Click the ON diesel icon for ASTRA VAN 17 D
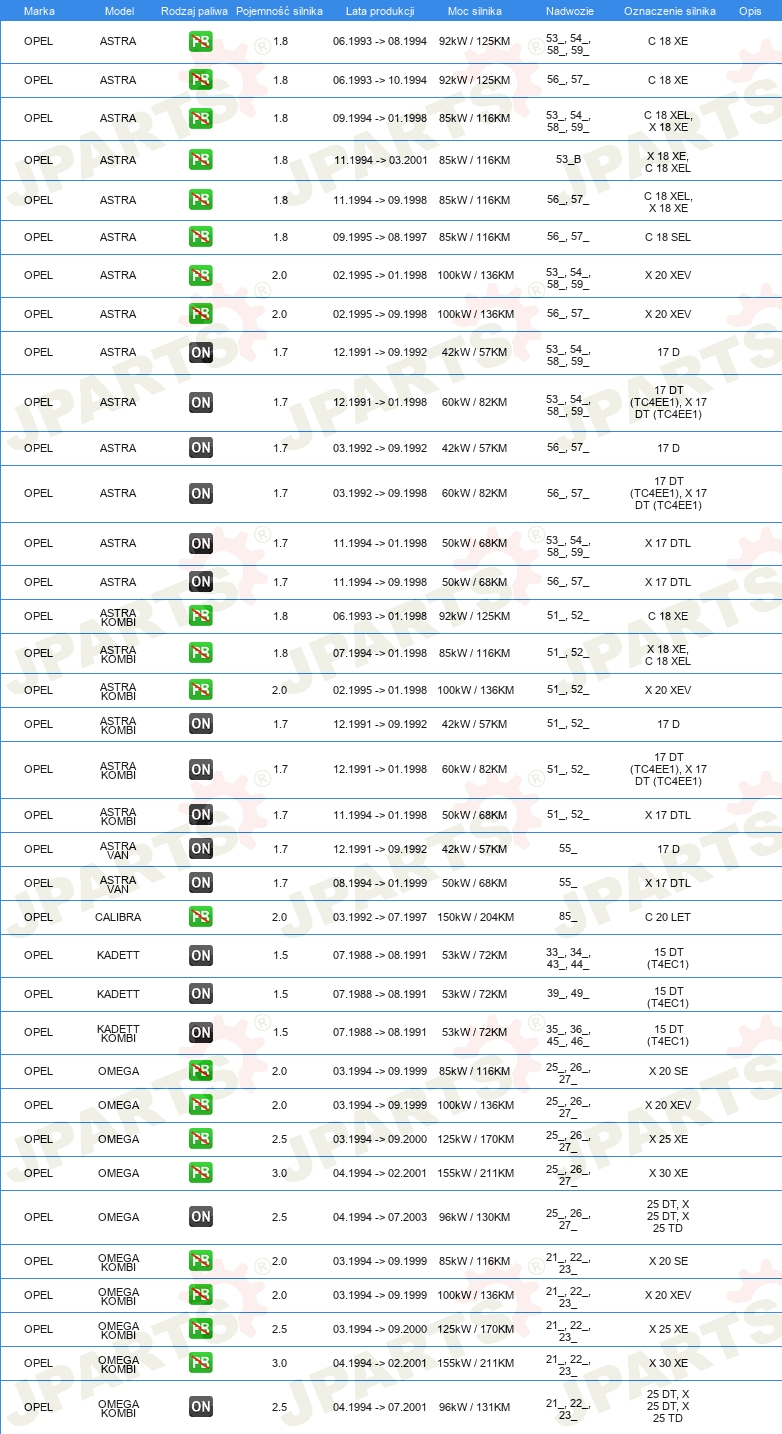782x1434 pixels. tap(201, 849)
